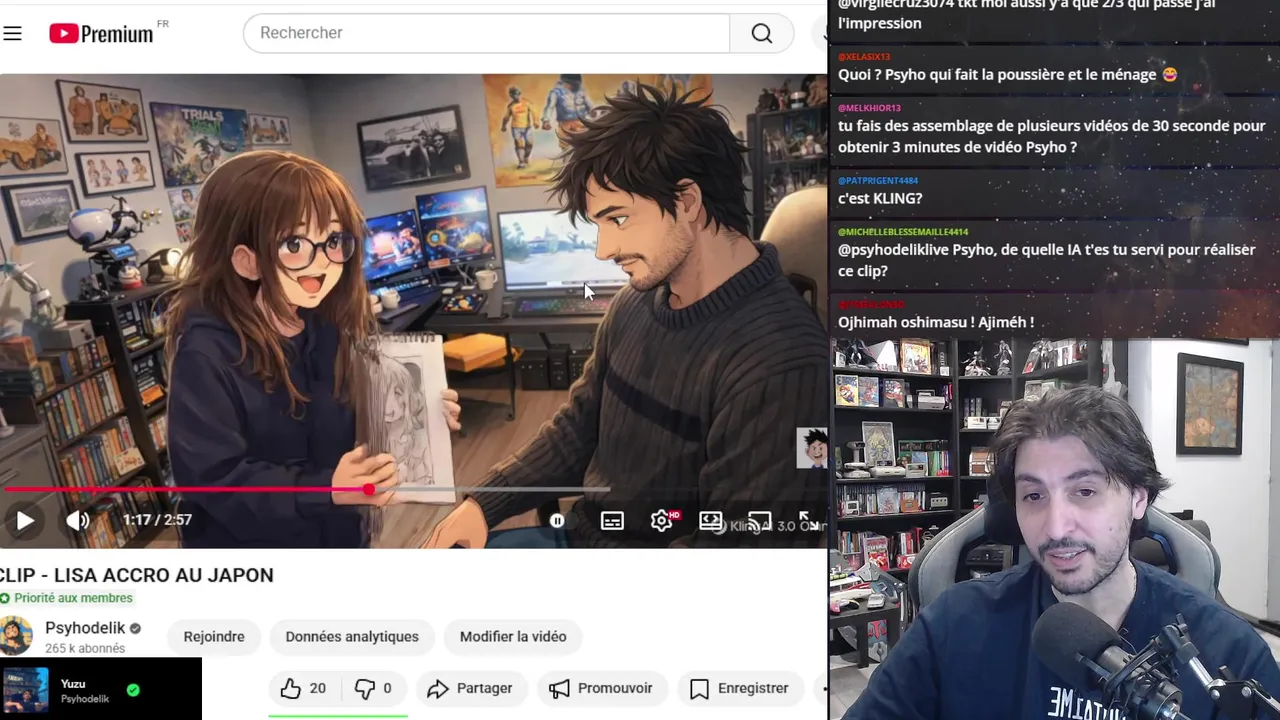Click the verified badge next to Psyhodelik

coord(135,628)
